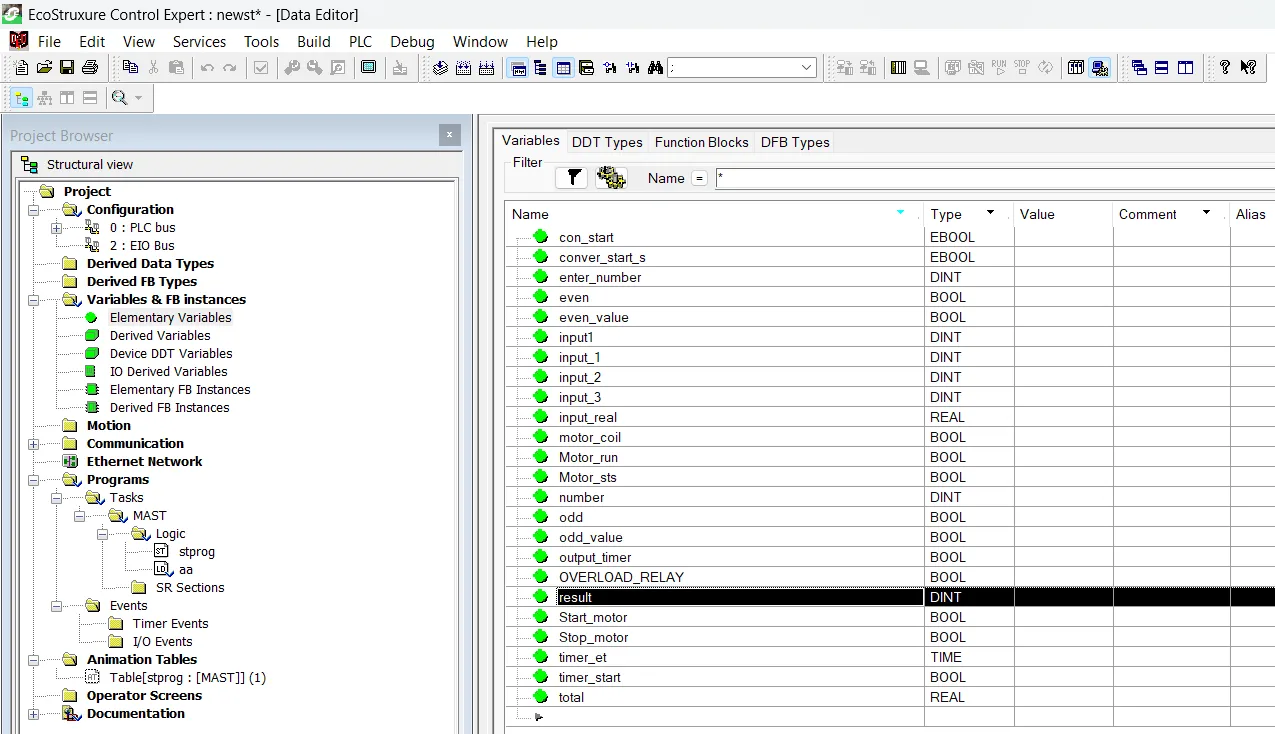The height and width of the screenshot is (734, 1275).
Task: Select the motor_coil variable row
Action: click(x=890, y=437)
